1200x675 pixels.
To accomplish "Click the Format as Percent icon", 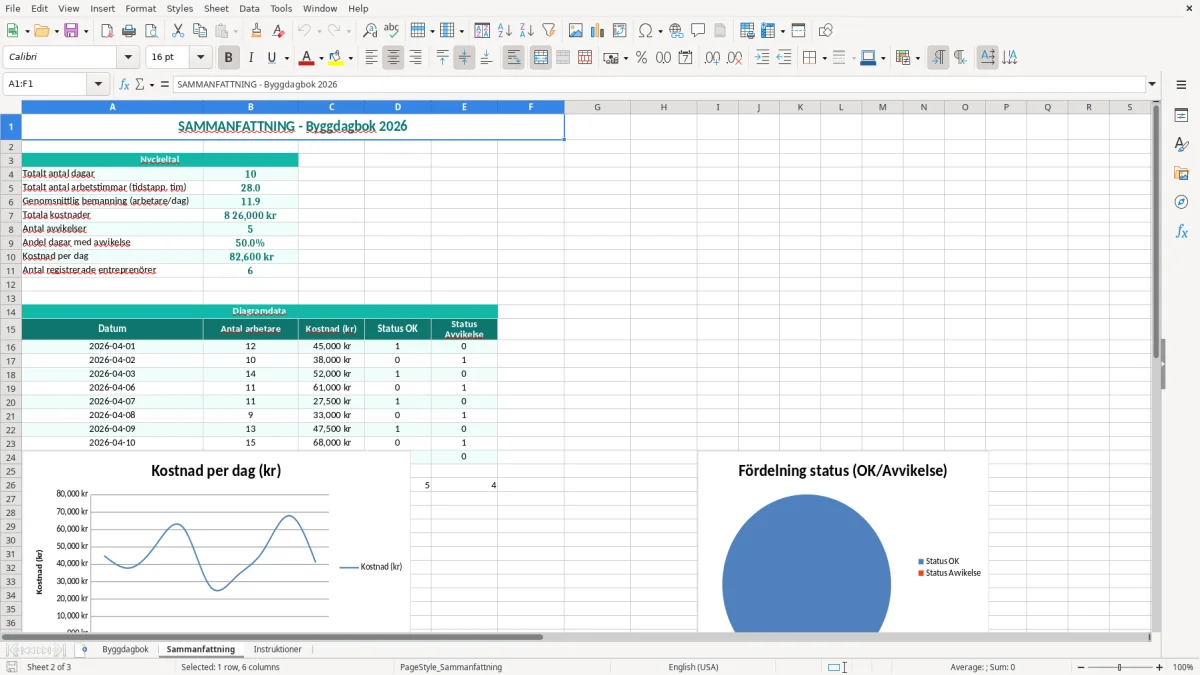I will (x=641, y=58).
